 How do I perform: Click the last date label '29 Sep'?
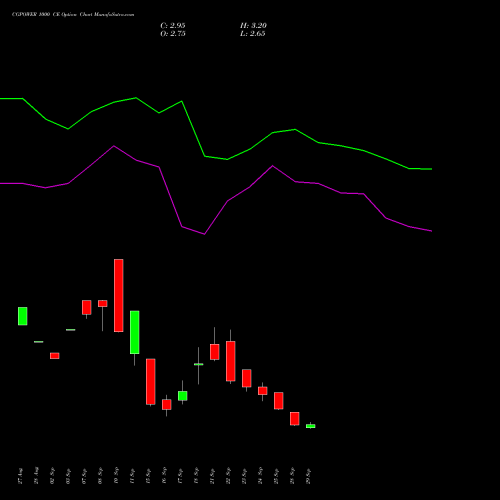pyautogui.click(x=308, y=476)
